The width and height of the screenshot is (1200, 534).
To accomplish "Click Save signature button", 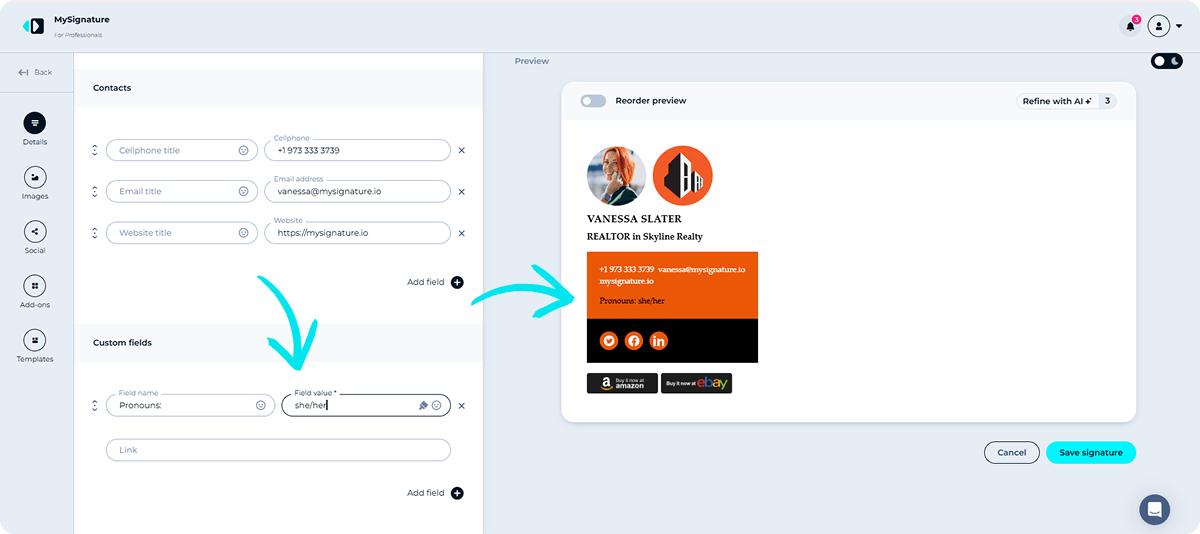I will [1091, 452].
